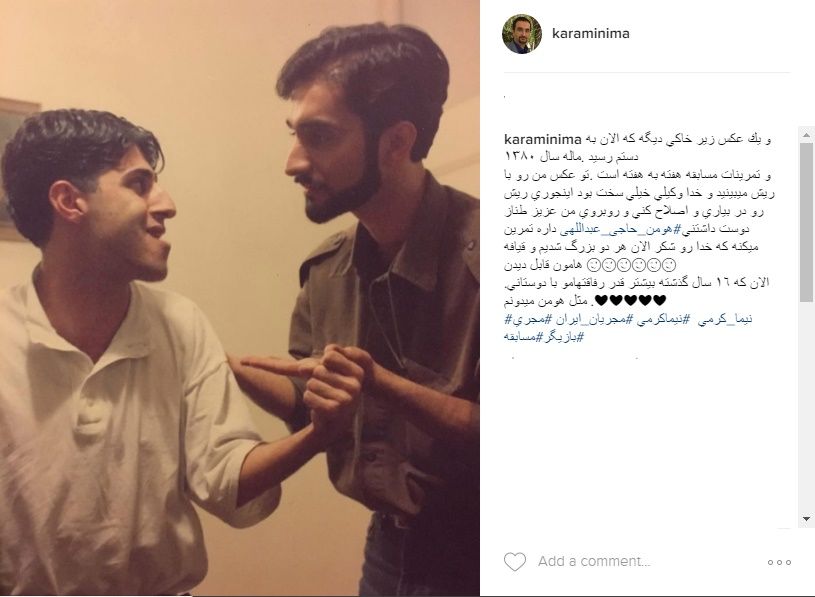Screen dimensions: 815x597
Task: Click the caption scrollbar thumb
Action: 806,222
